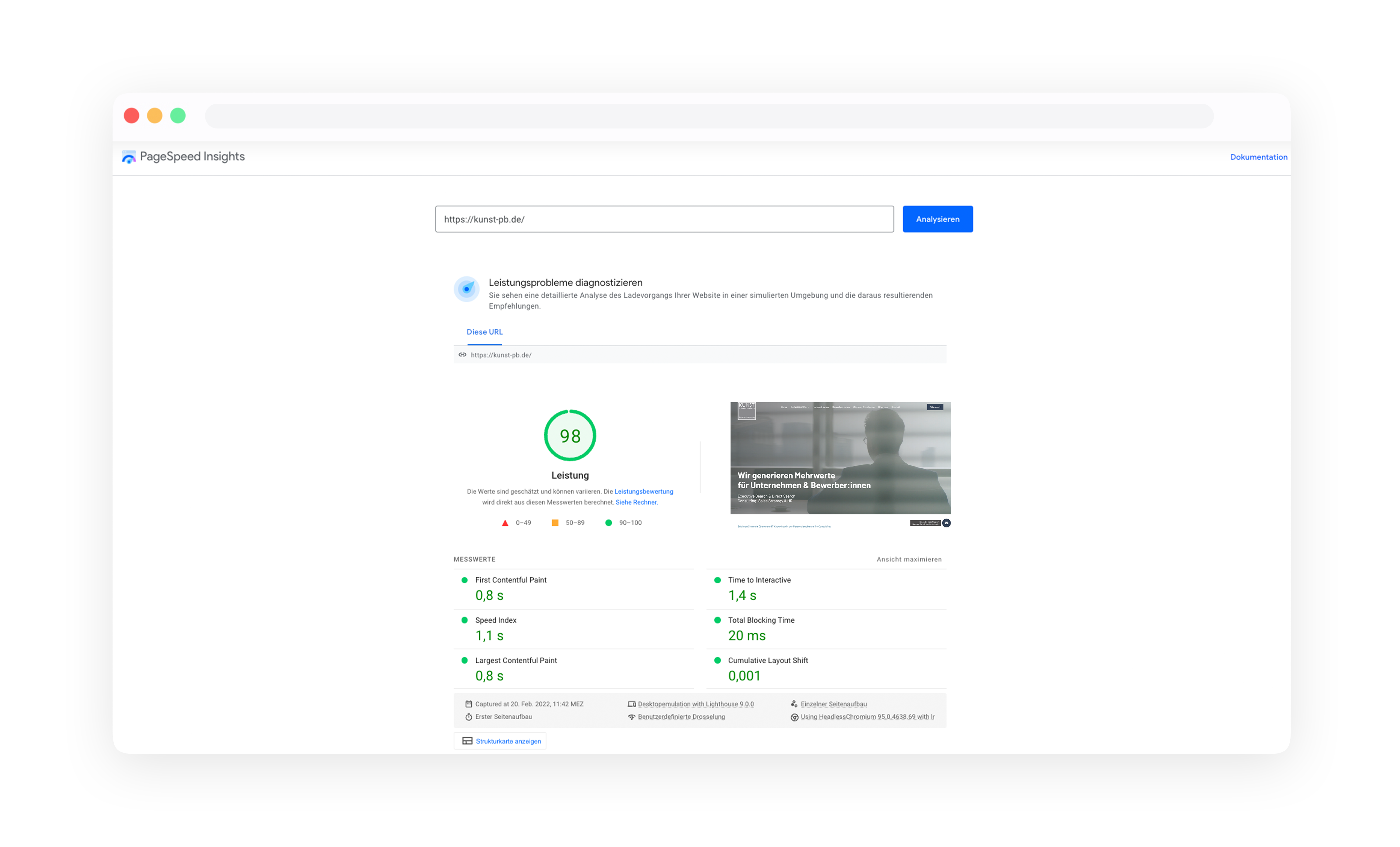Screen dimensions: 1400x847
Task: Select the Diese URL tab
Action: [484, 332]
